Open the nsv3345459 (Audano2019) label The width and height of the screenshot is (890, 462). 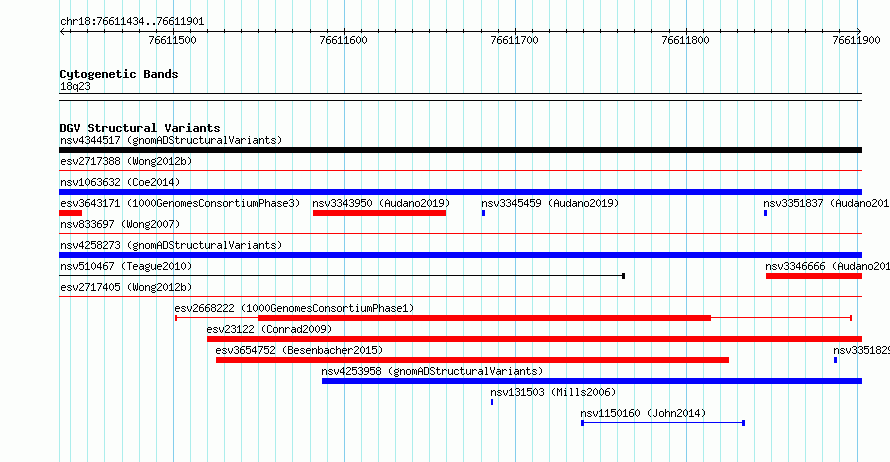[x=550, y=203]
